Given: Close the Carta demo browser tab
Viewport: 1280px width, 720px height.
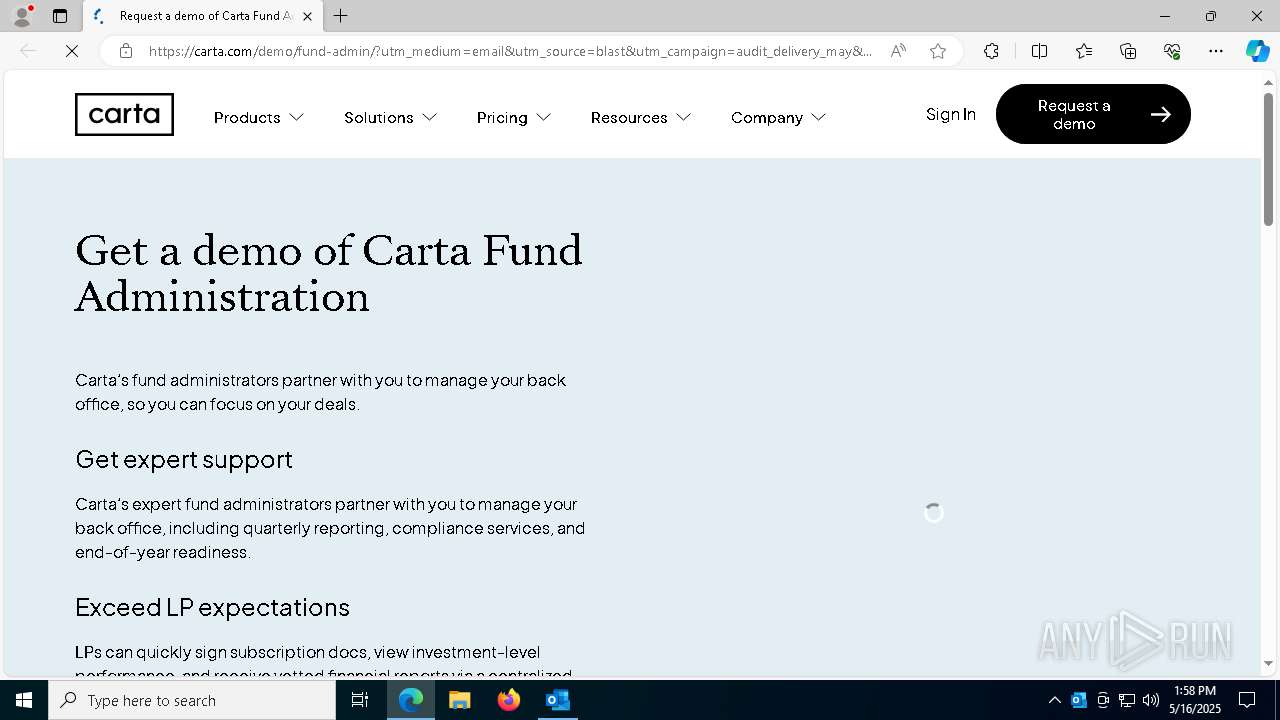Looking at the screenshot, I should 307,16.
